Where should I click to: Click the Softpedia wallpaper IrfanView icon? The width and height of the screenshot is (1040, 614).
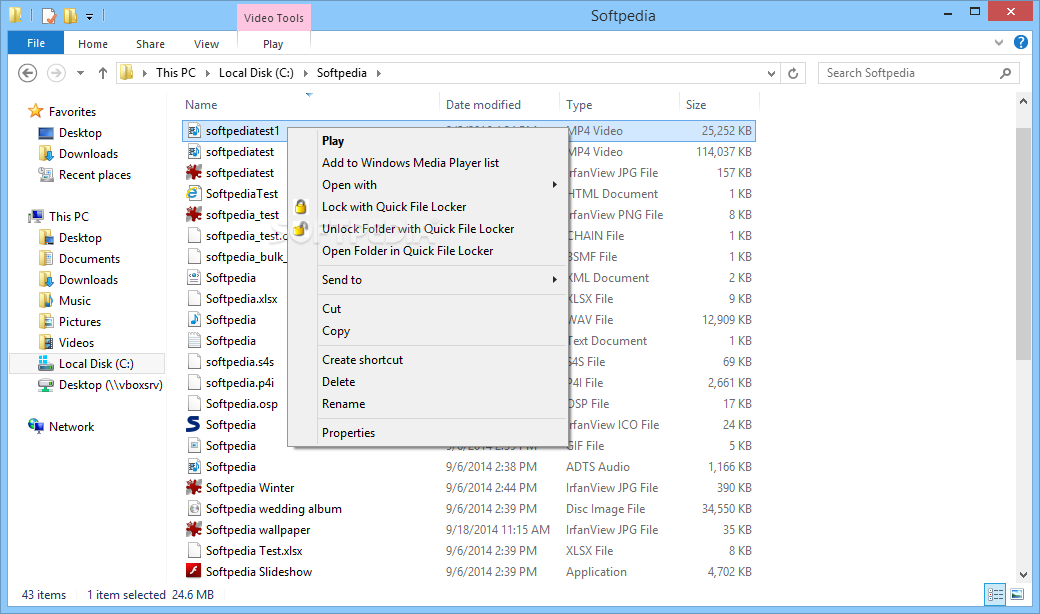194,529
